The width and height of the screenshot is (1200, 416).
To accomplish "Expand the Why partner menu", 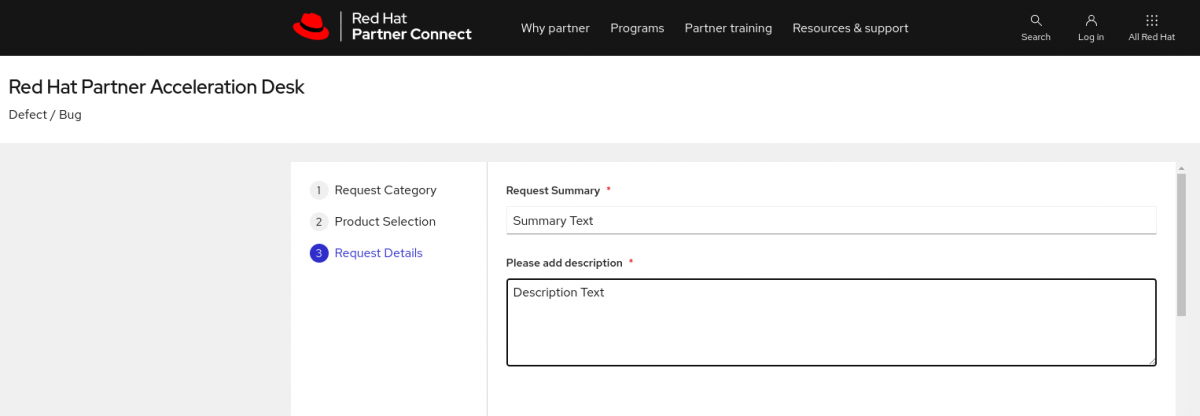I will 555,28.
